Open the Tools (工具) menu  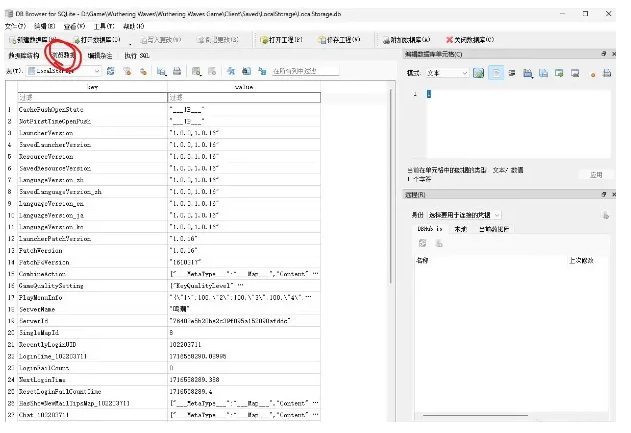tap(104, 26)
